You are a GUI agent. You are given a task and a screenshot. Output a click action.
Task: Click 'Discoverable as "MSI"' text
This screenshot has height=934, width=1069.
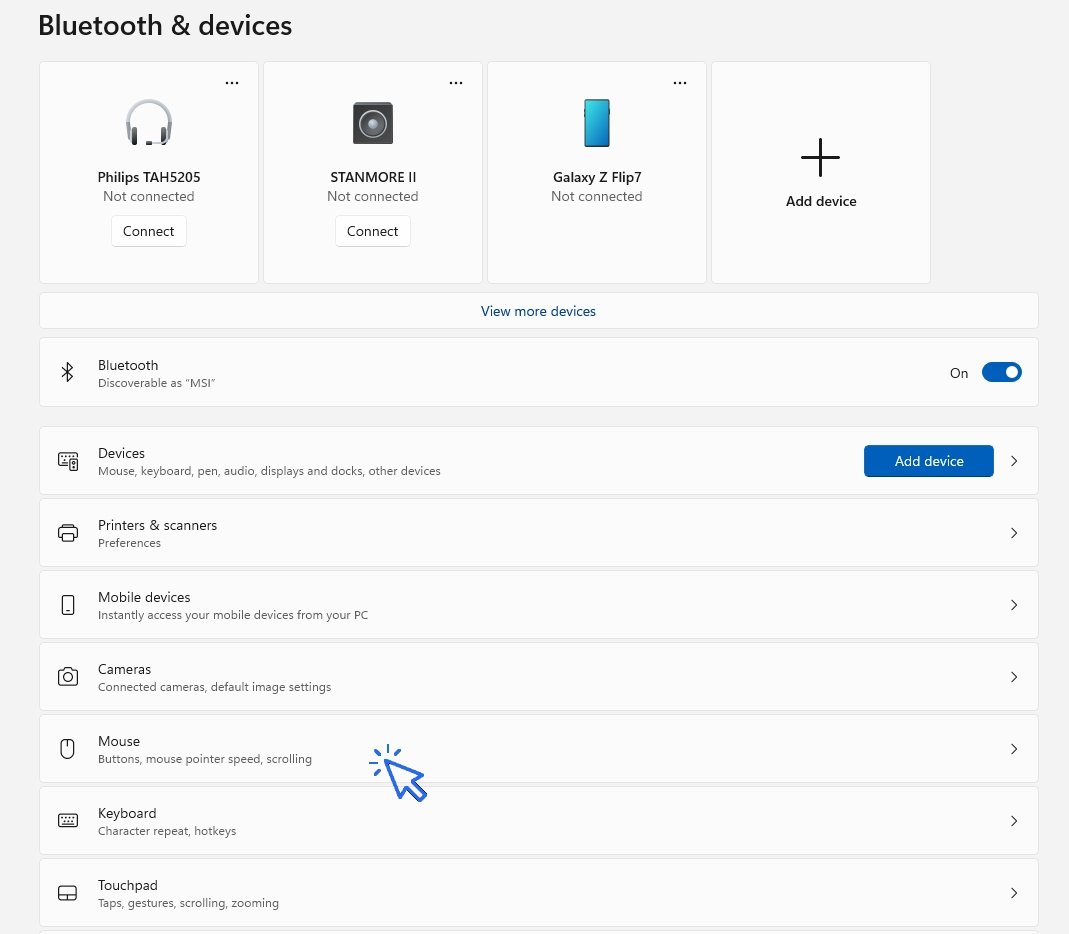pyautogui.click(x=156, y=383)
